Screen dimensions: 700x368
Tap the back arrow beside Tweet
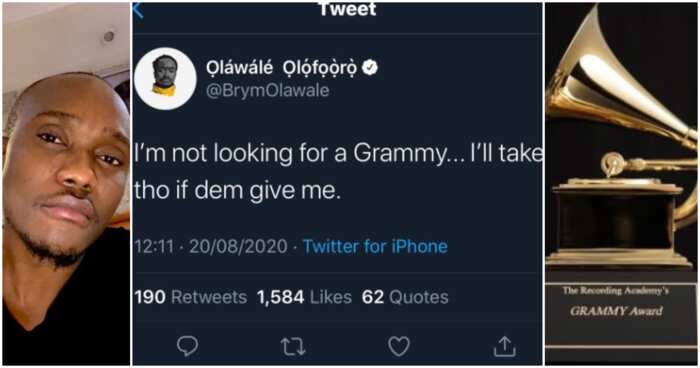pyautogui.click(x=138, y=10)
